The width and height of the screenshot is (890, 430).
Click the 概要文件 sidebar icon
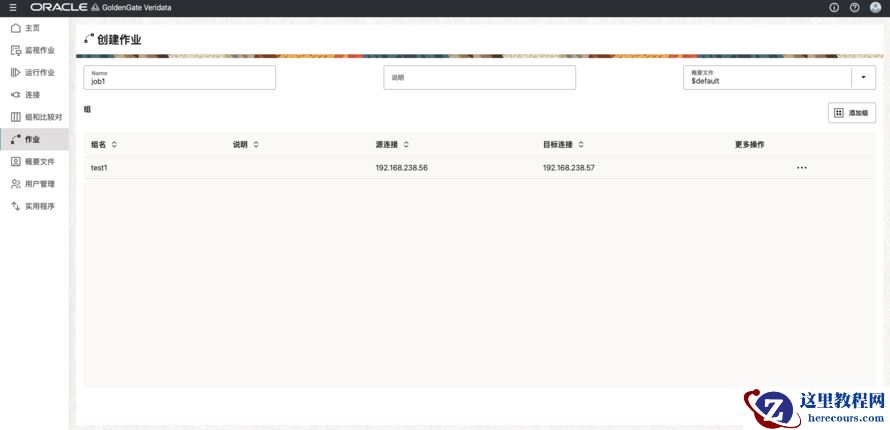[16, 162]
